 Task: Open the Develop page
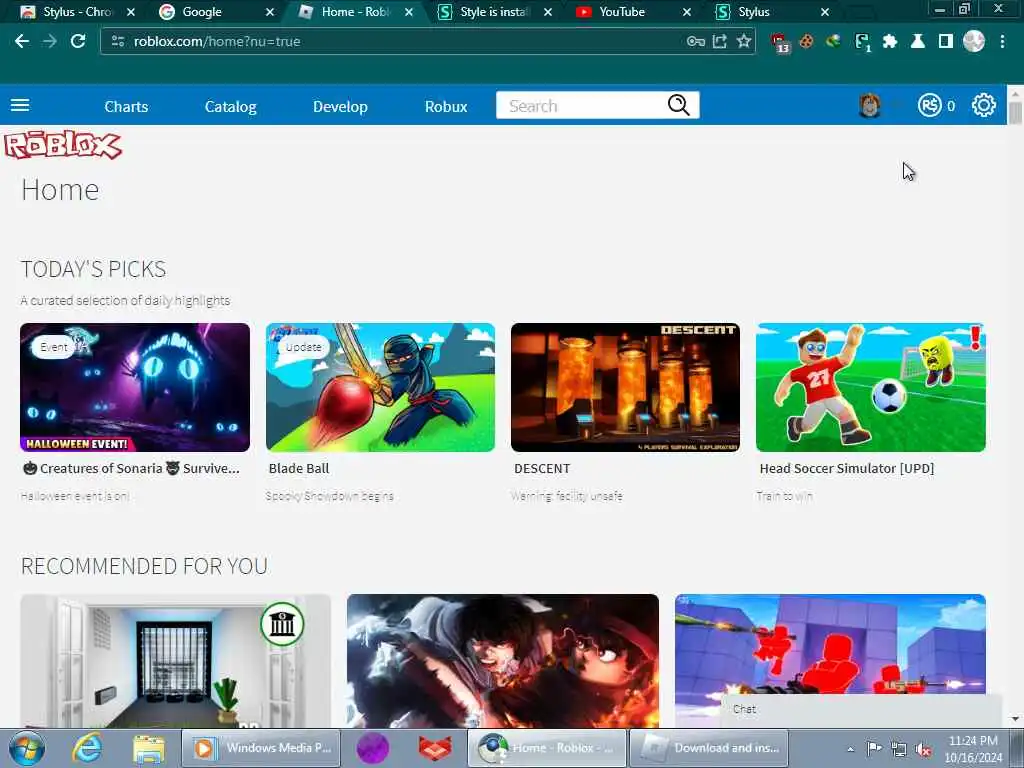click(340, 106)
